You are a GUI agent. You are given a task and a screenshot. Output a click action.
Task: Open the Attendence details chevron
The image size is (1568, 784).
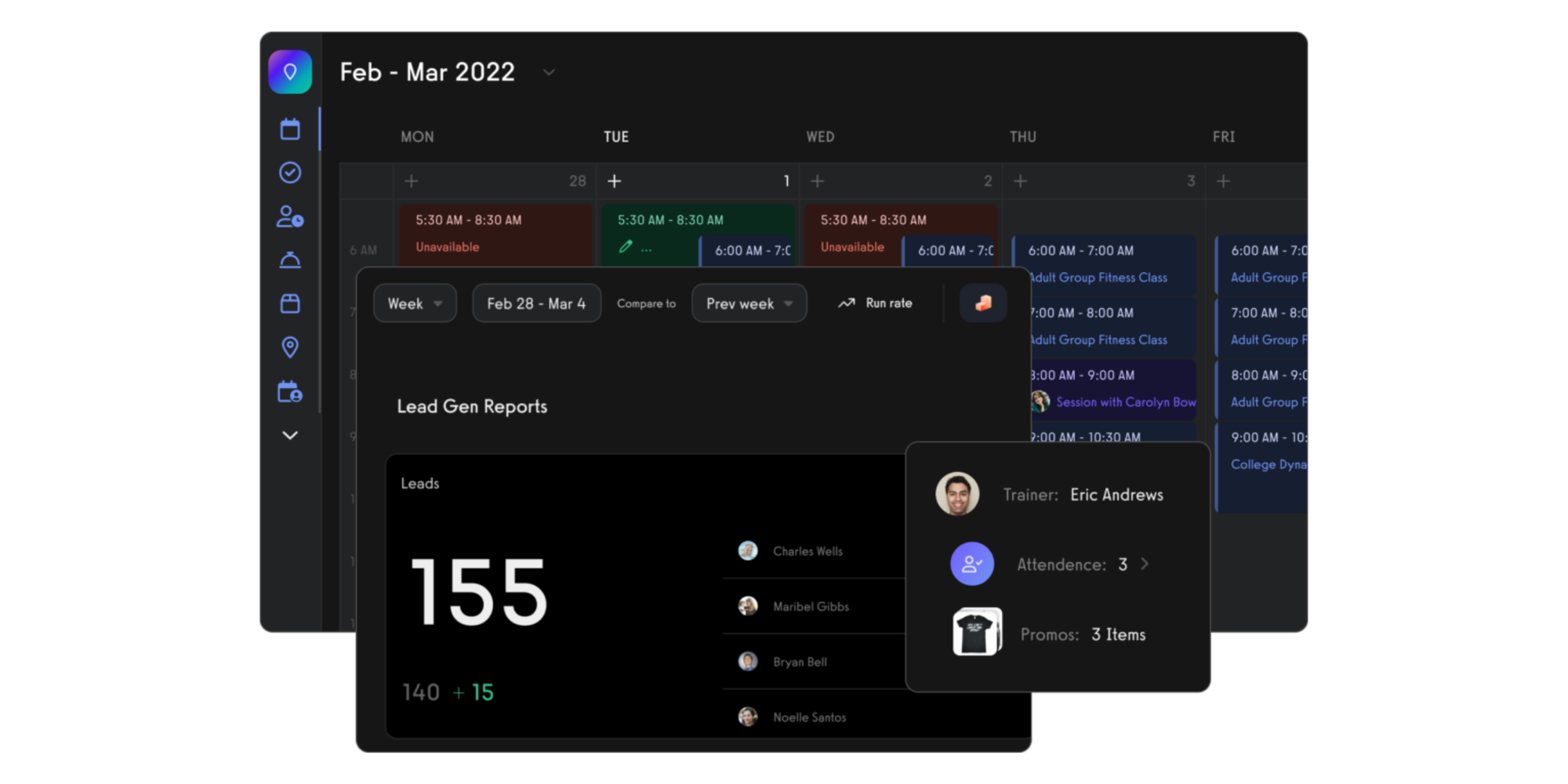pyautogui.click(x=1145, y=564)
